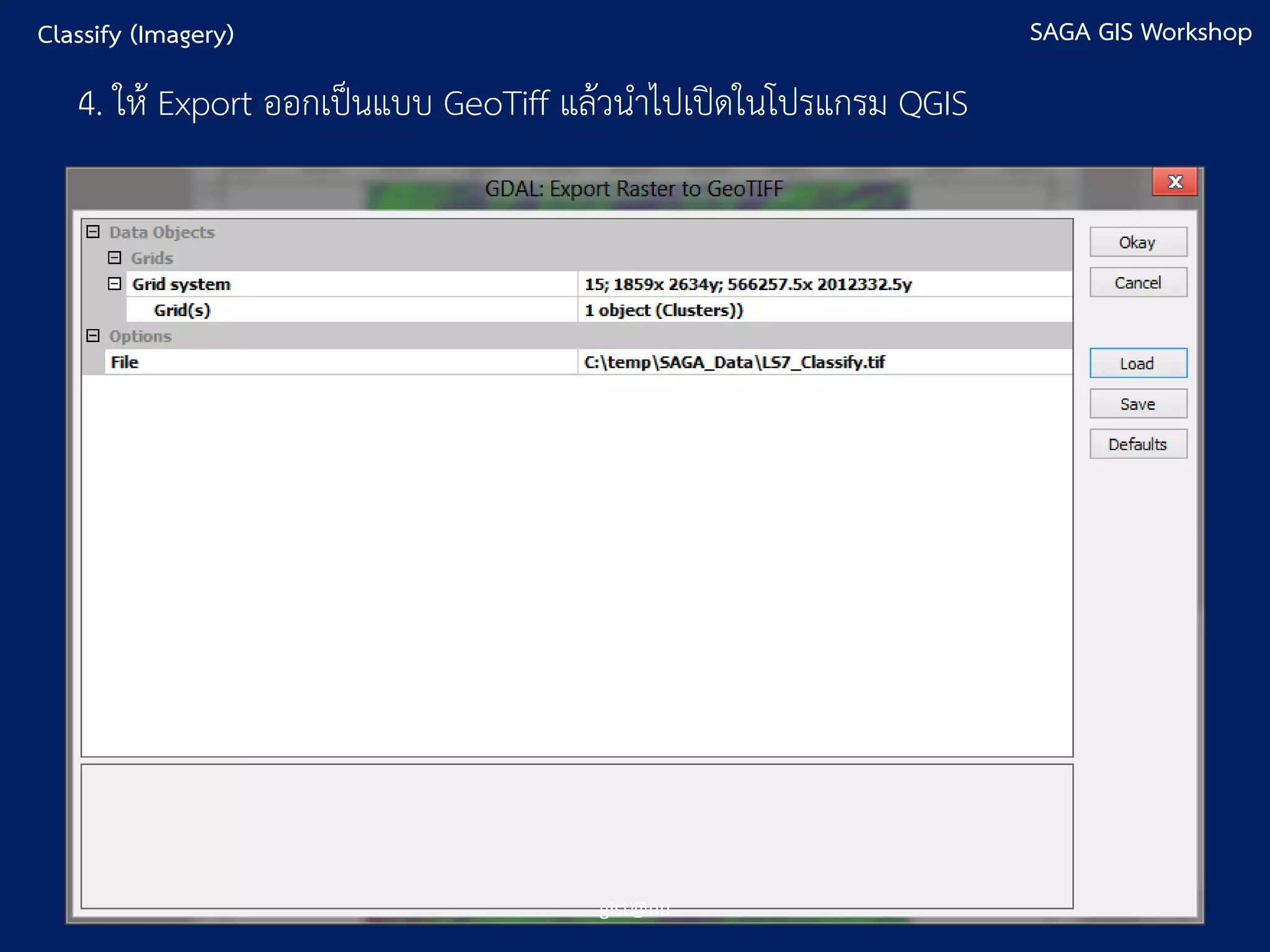Cancel the GeoTIFF export dialog
This screenshot has height=952, width=1270.
1138,283
